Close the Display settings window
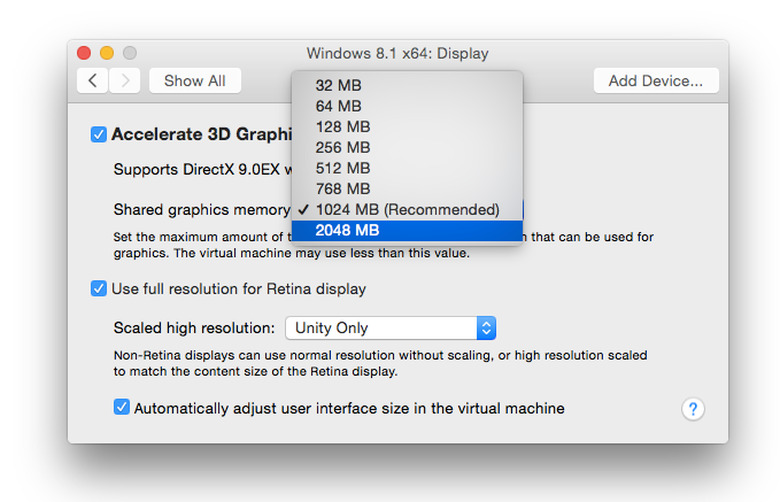This screenshot has height=502, width=780. point(84,53)
